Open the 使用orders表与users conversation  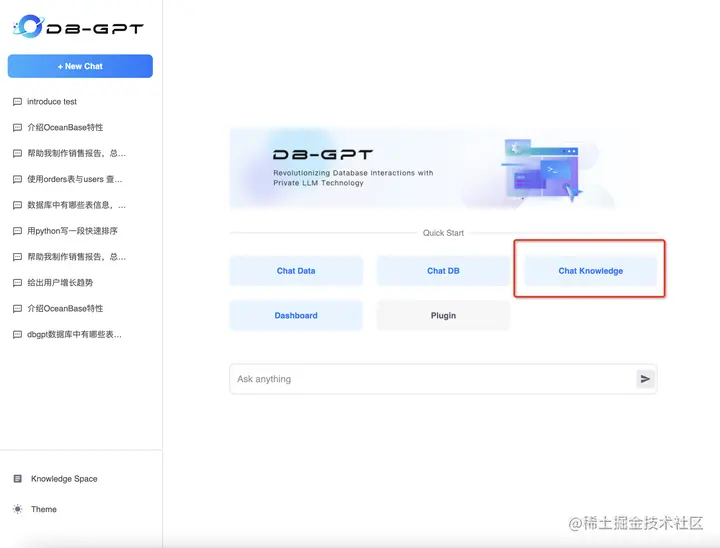pyautogui.click(x=75, y=179)
